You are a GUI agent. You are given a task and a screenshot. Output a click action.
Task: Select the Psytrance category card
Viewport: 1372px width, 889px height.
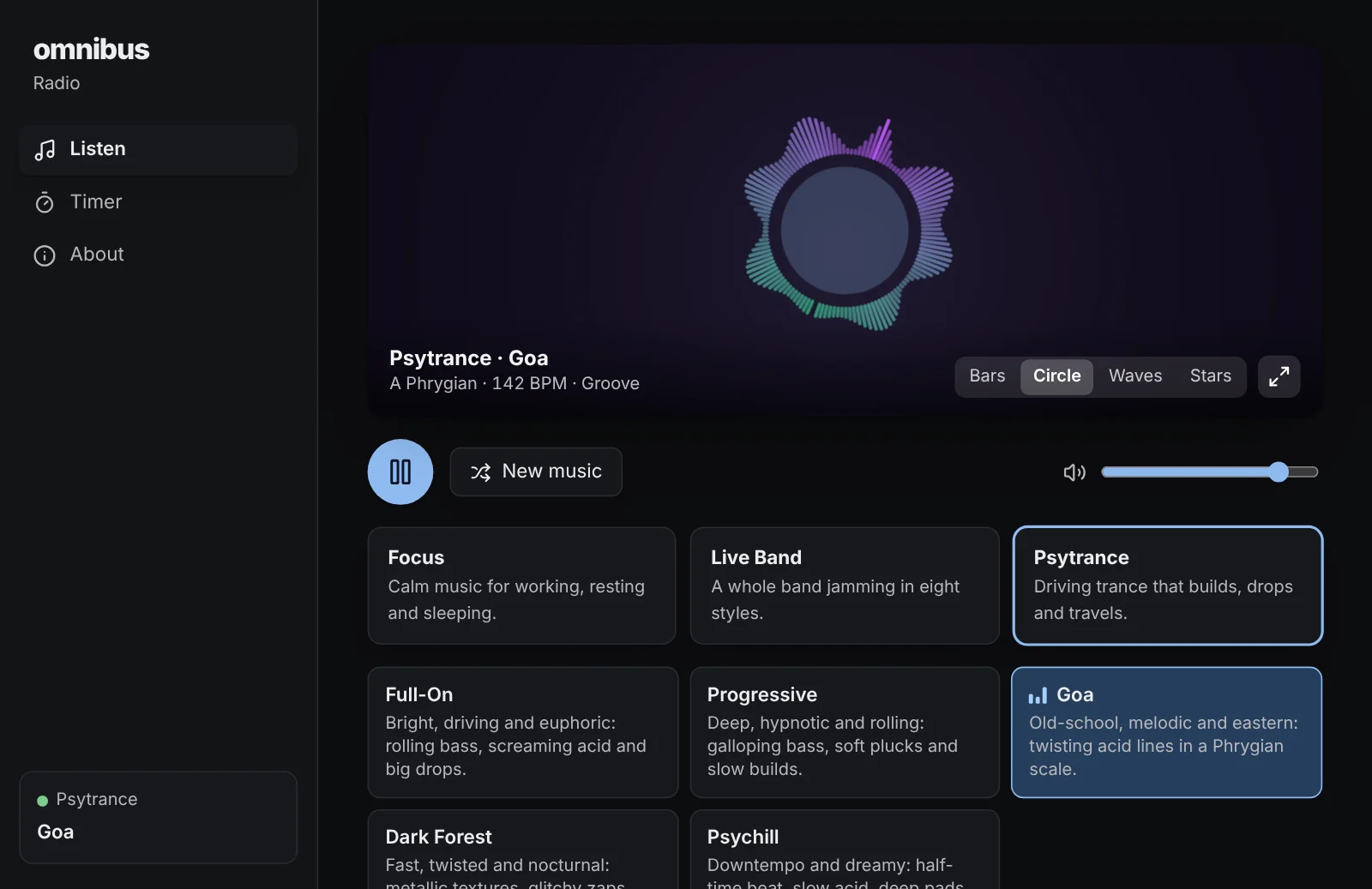coord(1168,586)
